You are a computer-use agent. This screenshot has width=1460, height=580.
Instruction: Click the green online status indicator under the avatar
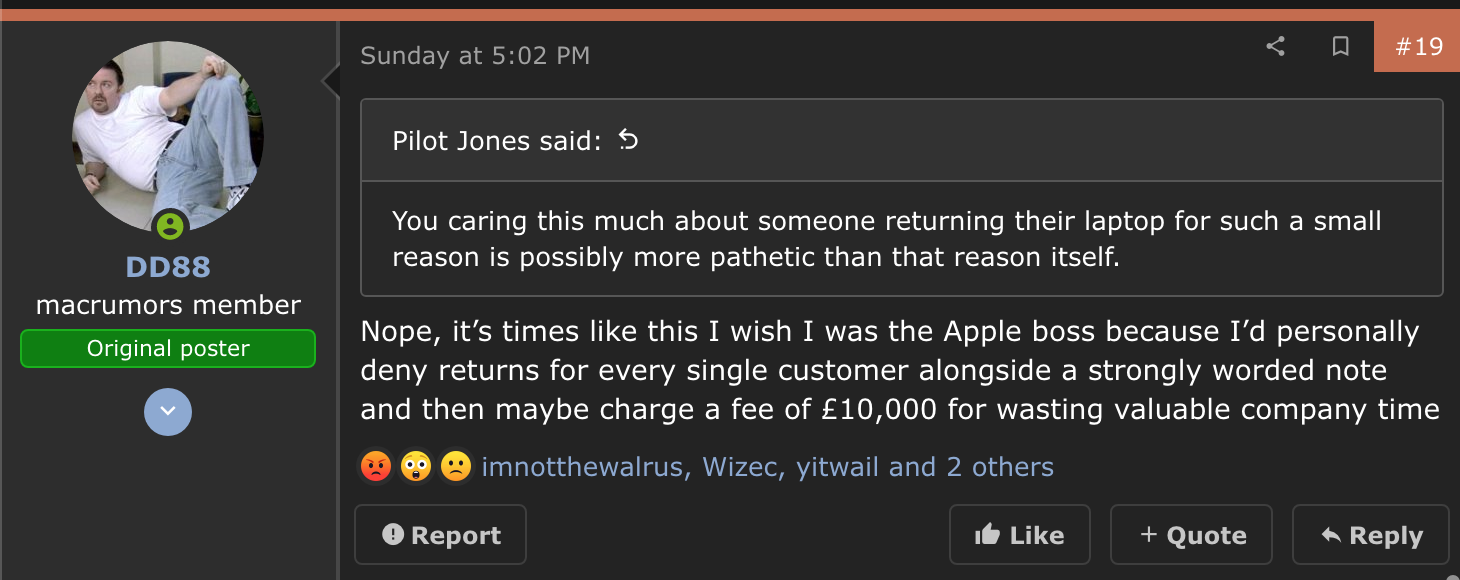167,227
